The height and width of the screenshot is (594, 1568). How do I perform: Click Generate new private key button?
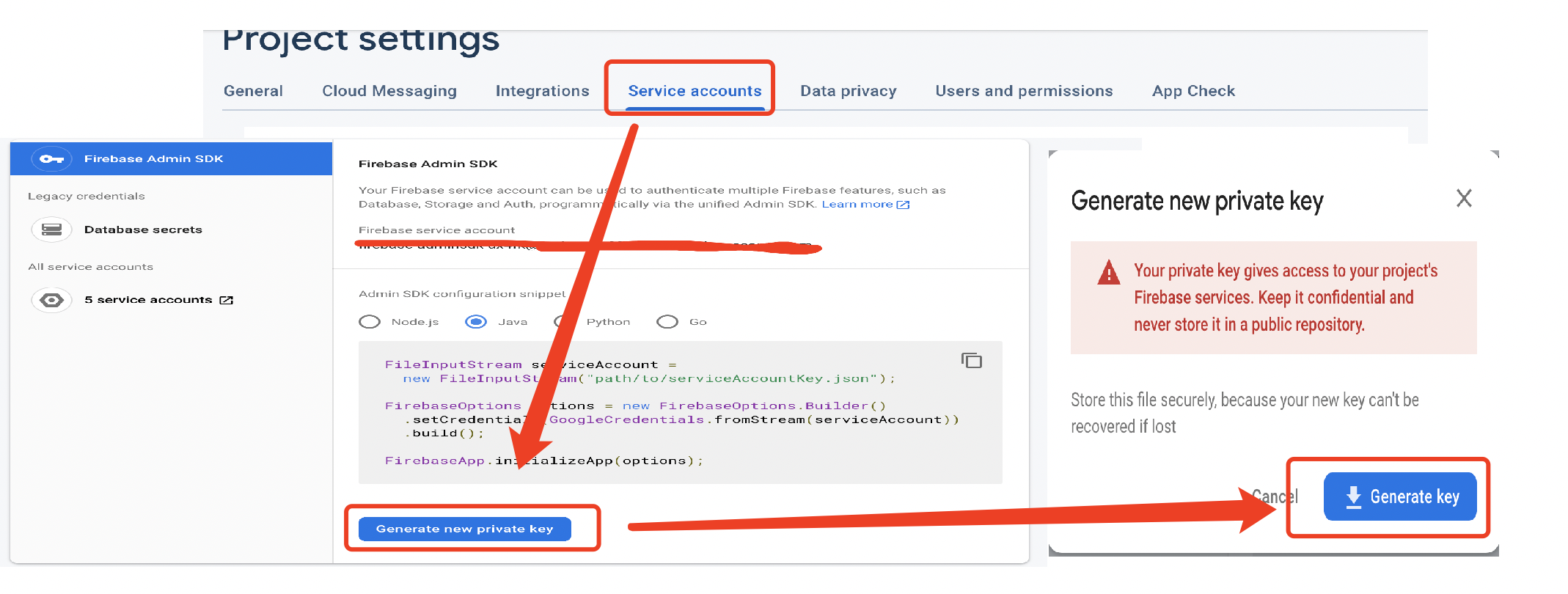click(x=465, y=529)
